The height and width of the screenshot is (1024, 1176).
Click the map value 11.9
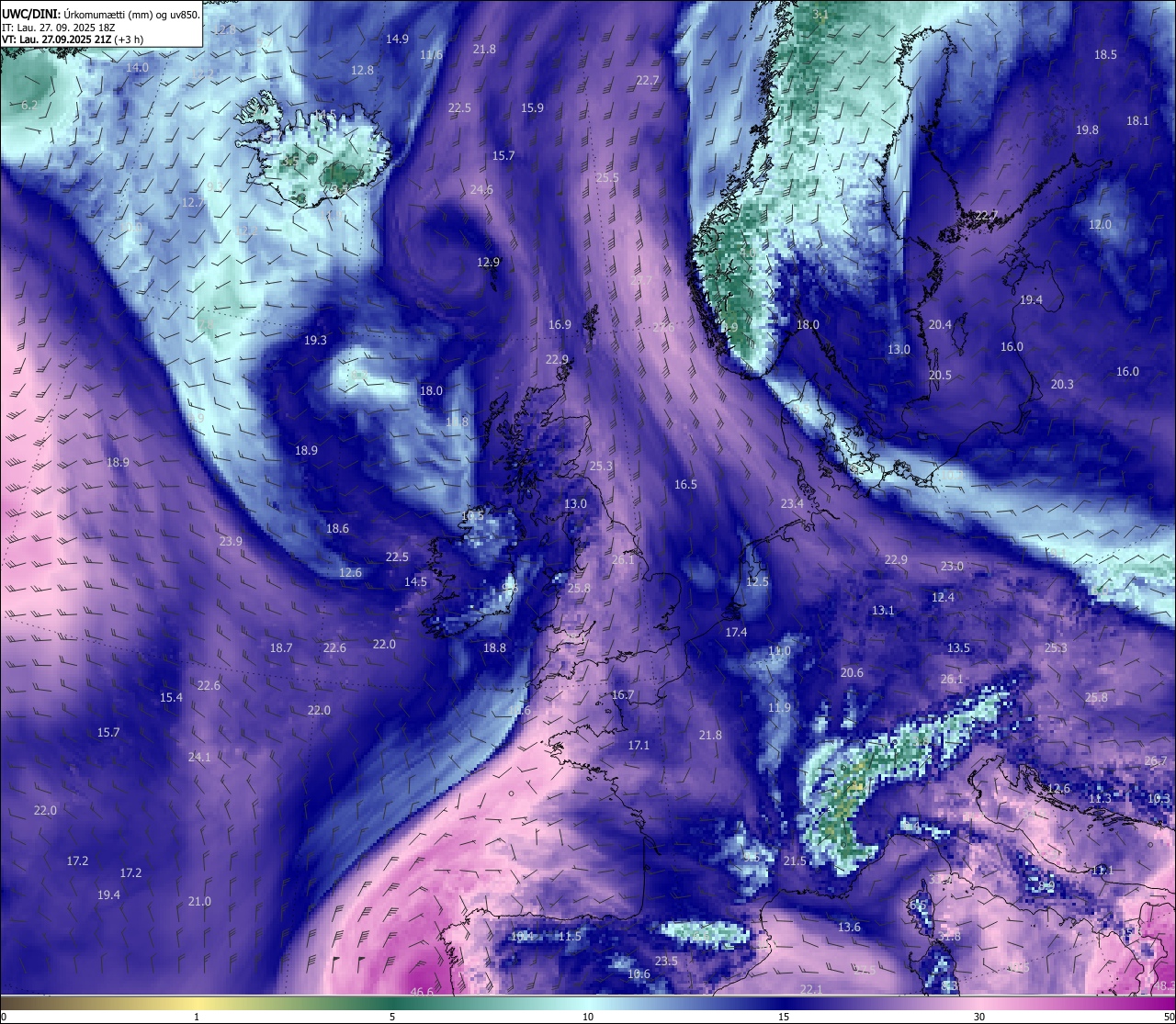(779, 707)
